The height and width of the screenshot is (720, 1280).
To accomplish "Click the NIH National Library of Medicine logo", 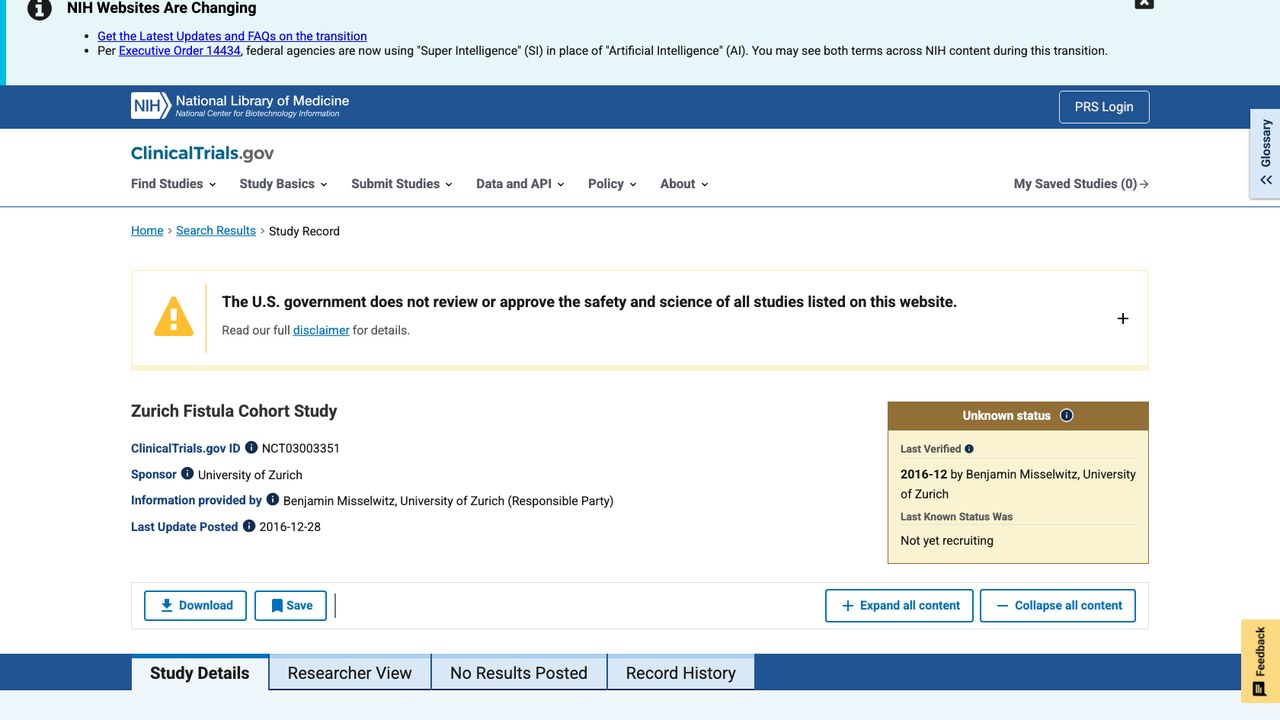I will [240, 106].
